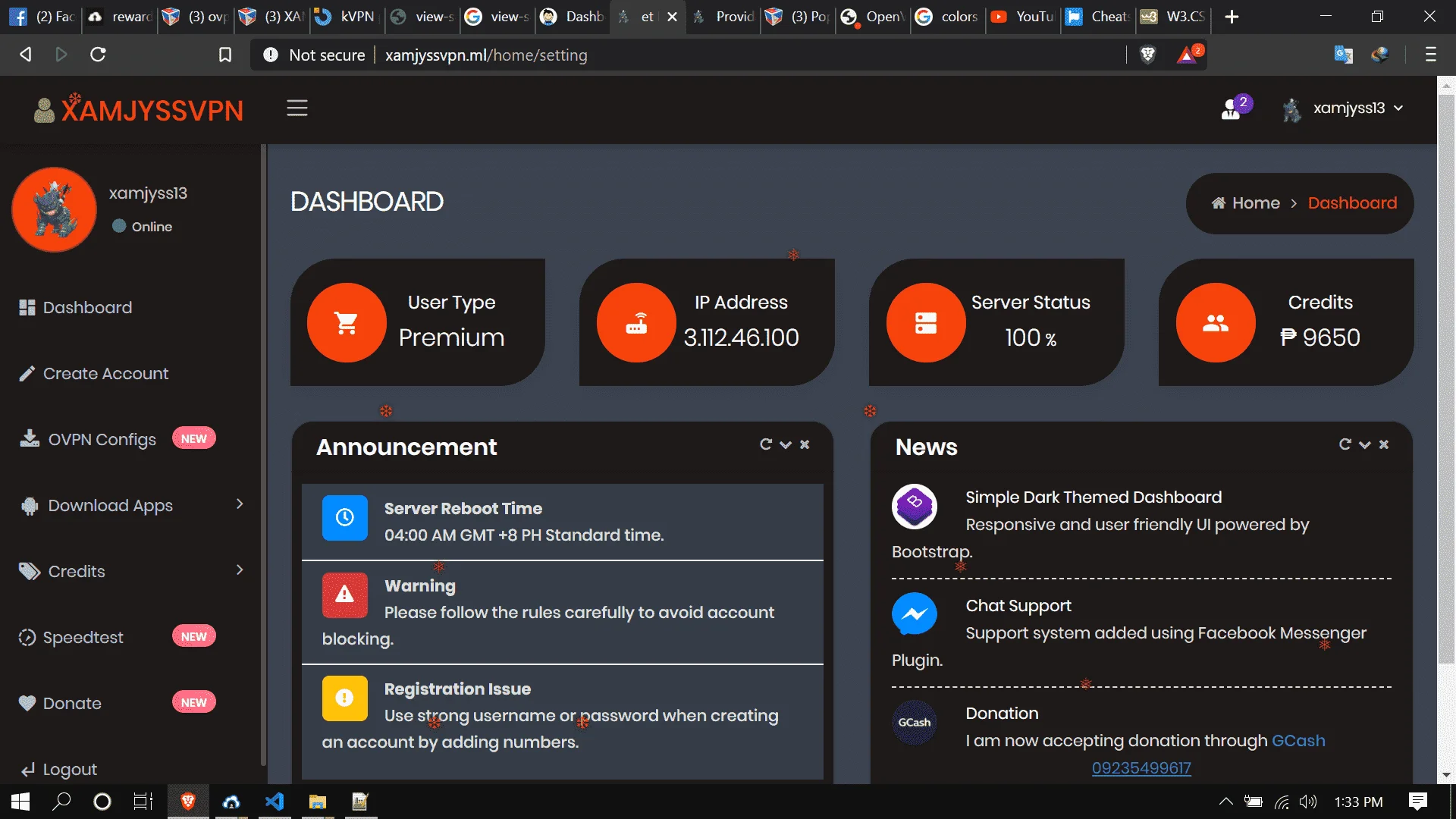
Task: Open Create Account in the sidebar
Action: coord(94,373)
